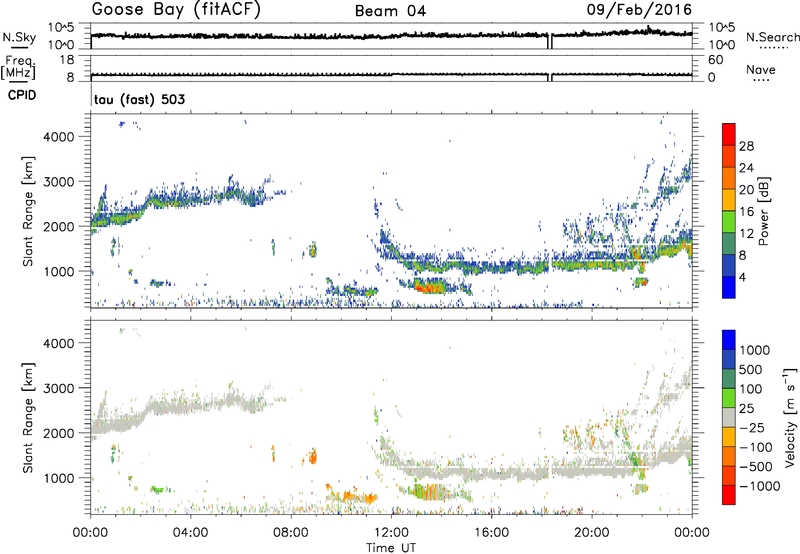Click the velocity colorbar value '500'
Image resolution: width=800 pixels, height=554 pixels.
[x=751, y=370]
